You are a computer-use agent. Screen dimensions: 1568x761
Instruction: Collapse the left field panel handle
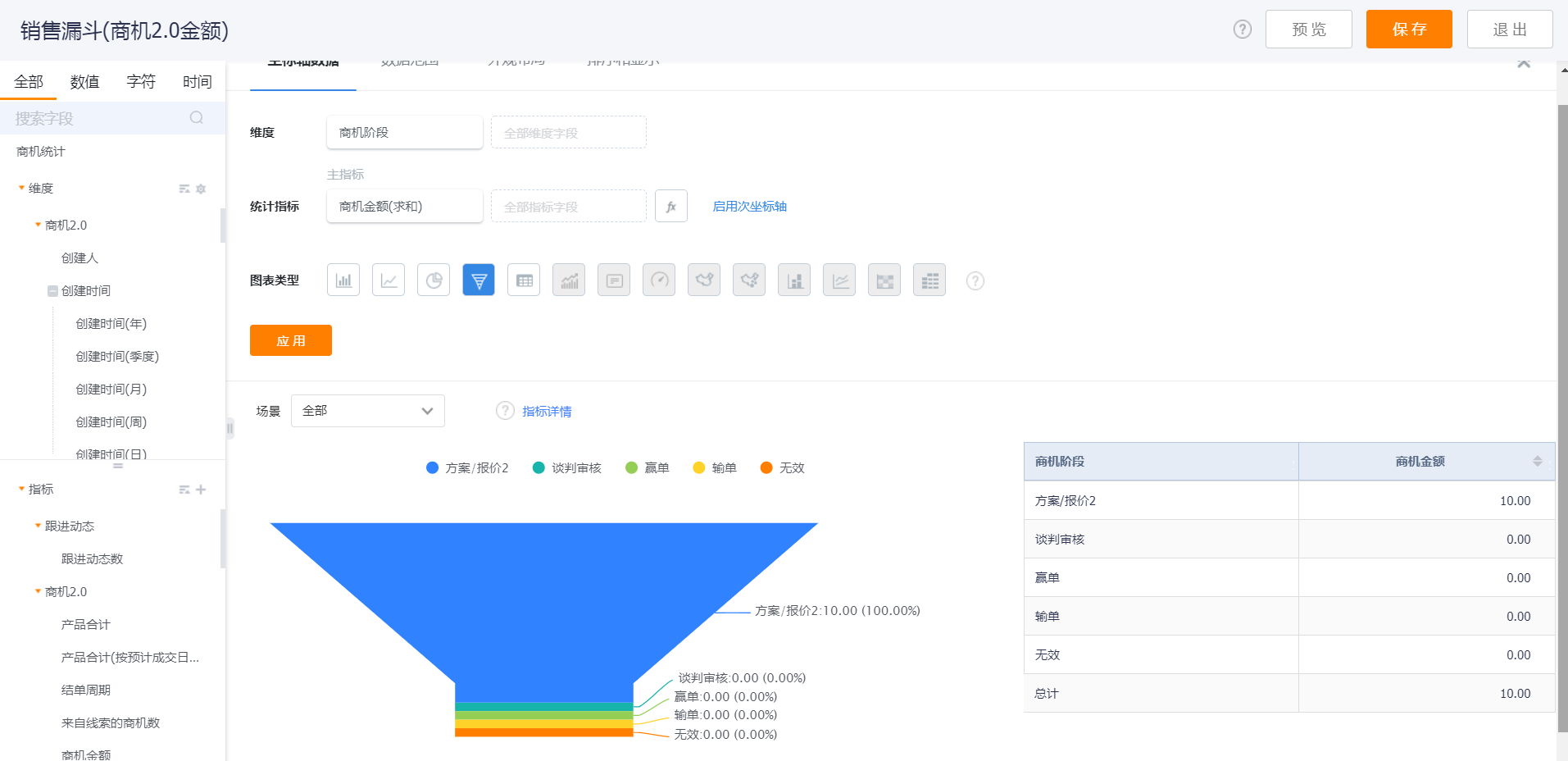point(230,428)
